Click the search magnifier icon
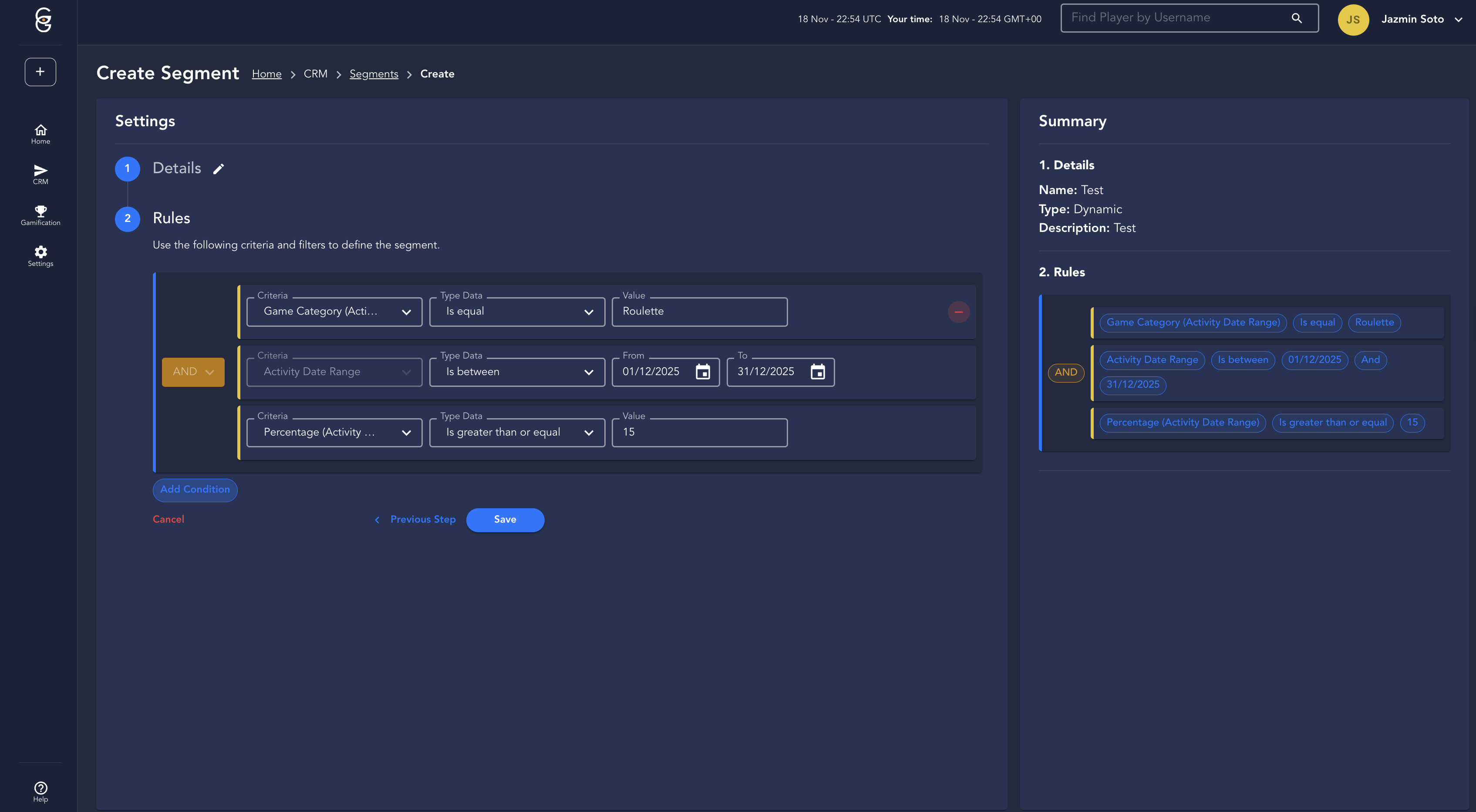 (x=1297, y=18)
